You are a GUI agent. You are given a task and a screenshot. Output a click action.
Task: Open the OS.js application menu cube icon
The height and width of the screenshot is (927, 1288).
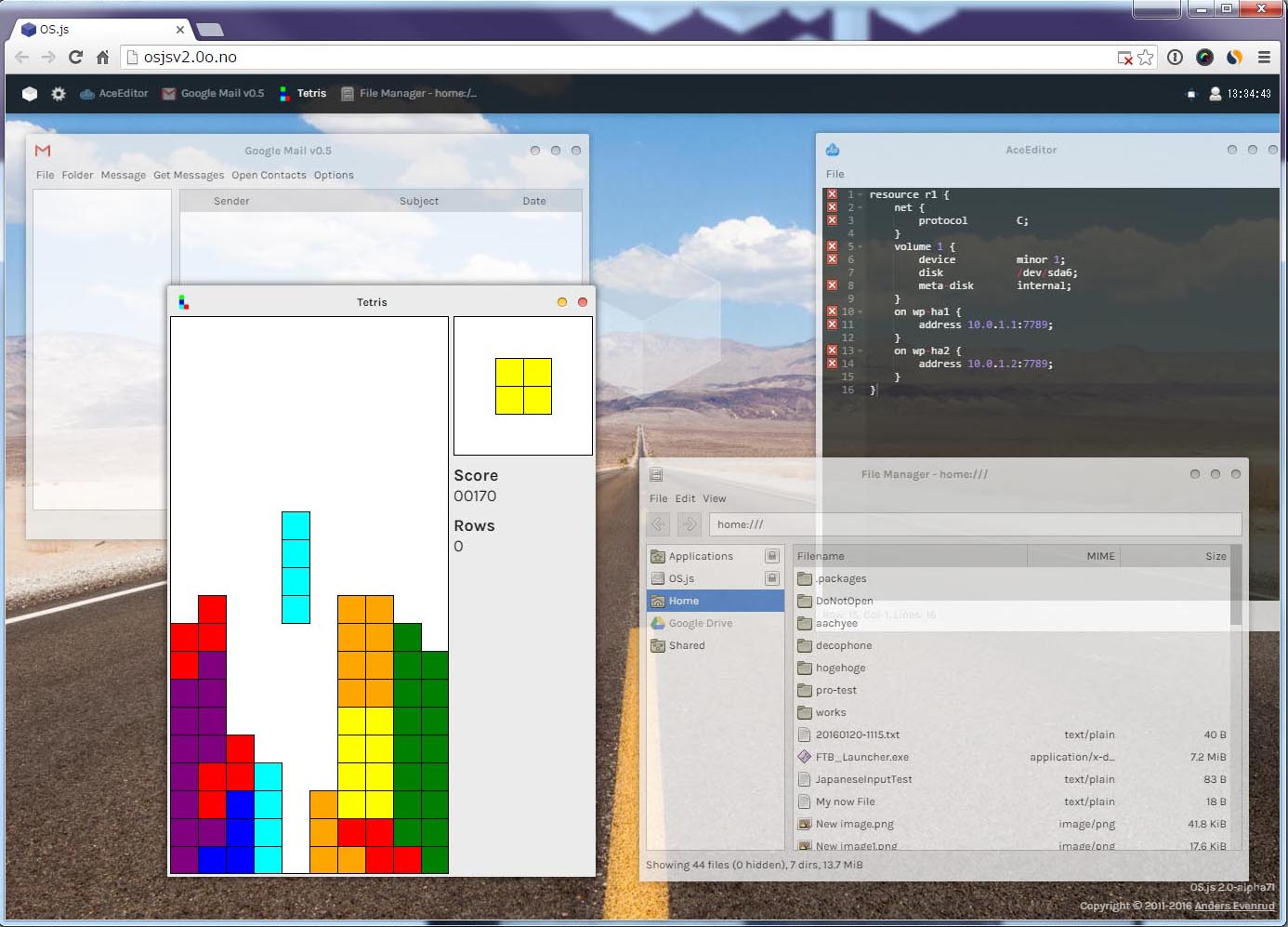tap(30, 94)
